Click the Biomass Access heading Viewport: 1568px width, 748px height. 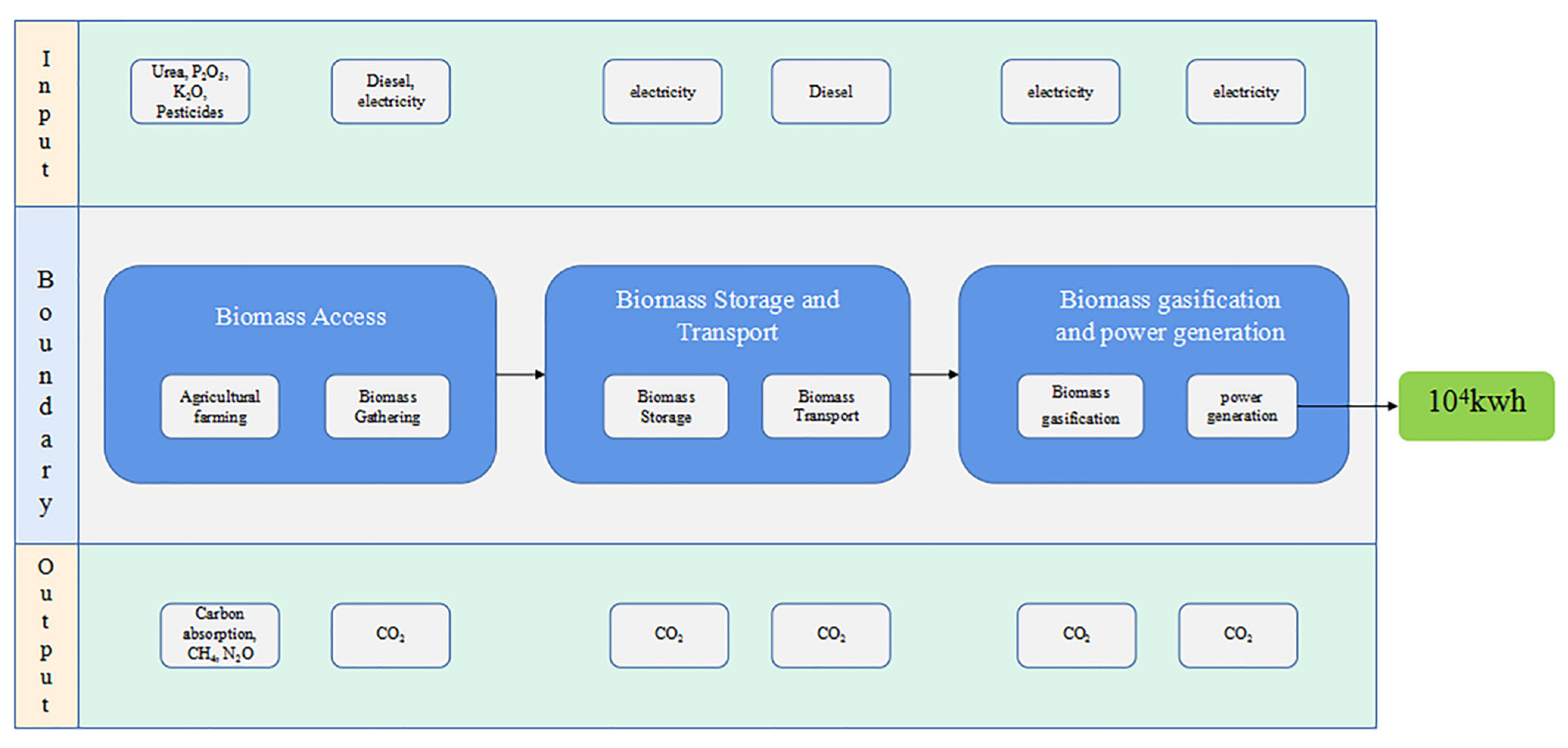coord(300,317)
